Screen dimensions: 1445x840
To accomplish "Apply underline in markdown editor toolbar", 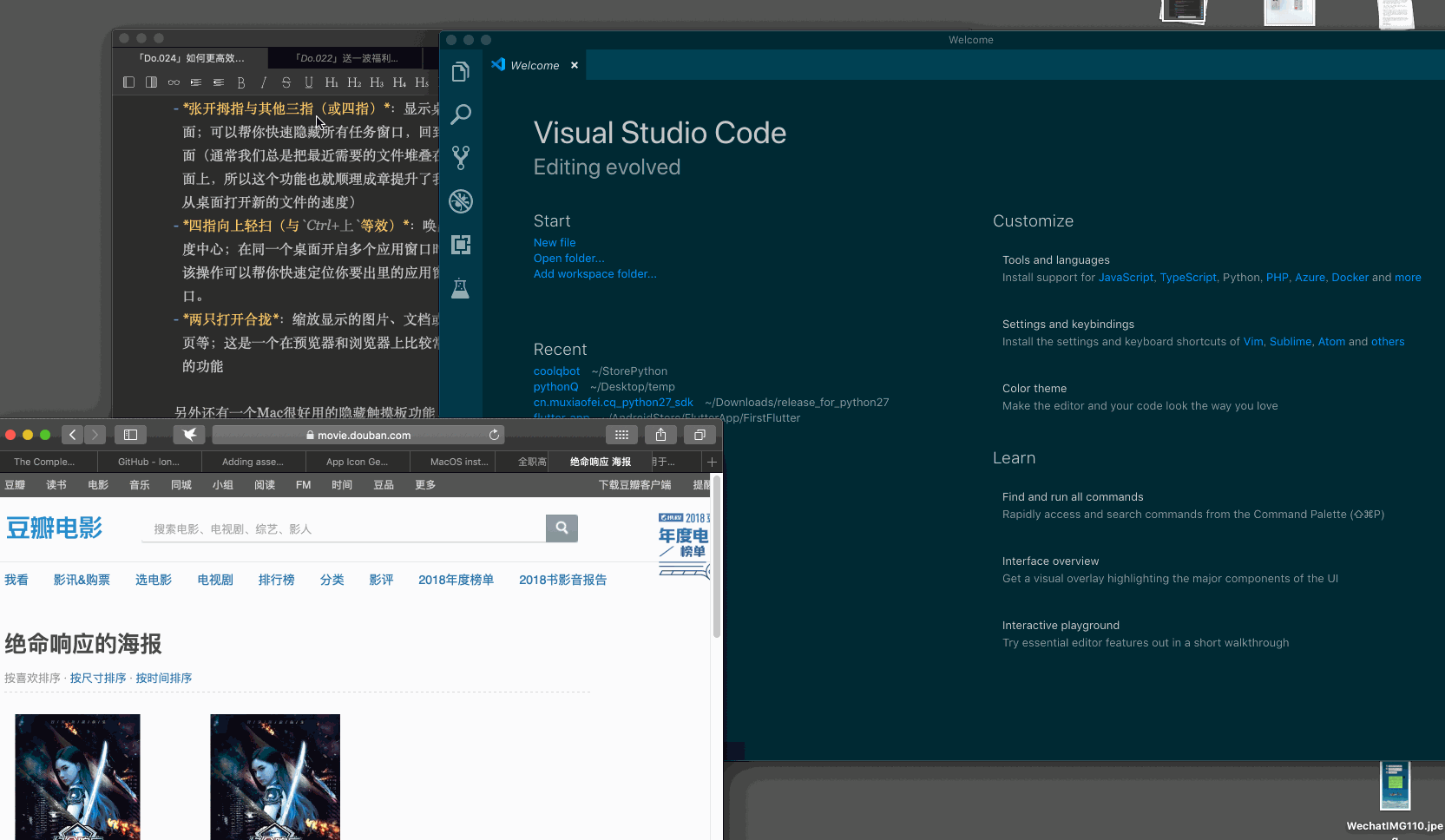I will click(x=309, y=82).
